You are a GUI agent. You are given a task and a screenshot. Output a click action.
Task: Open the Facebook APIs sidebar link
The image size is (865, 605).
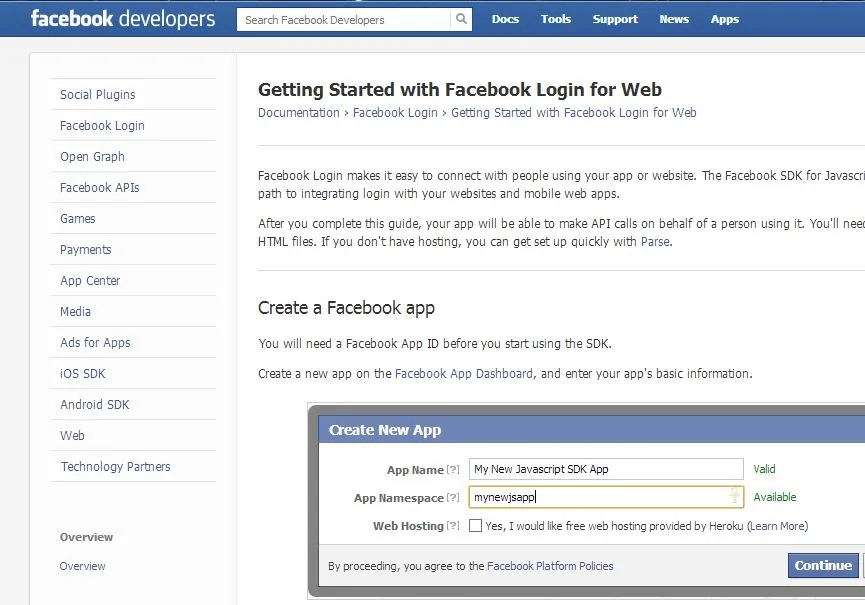(x=100, y=188)
